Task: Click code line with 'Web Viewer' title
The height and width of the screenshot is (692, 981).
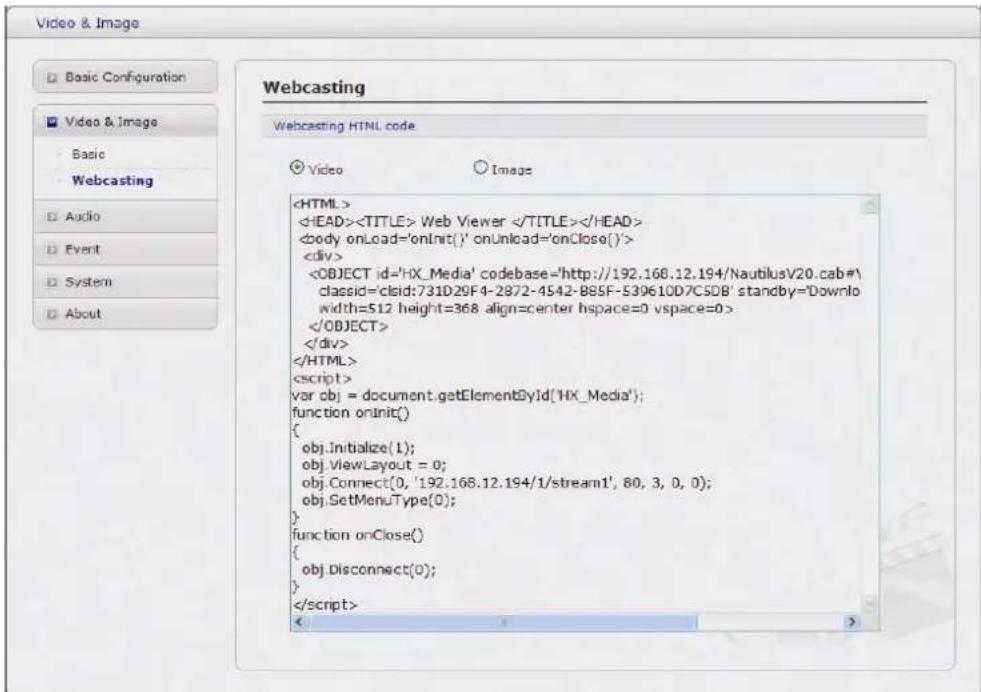Action: point(470,221)
